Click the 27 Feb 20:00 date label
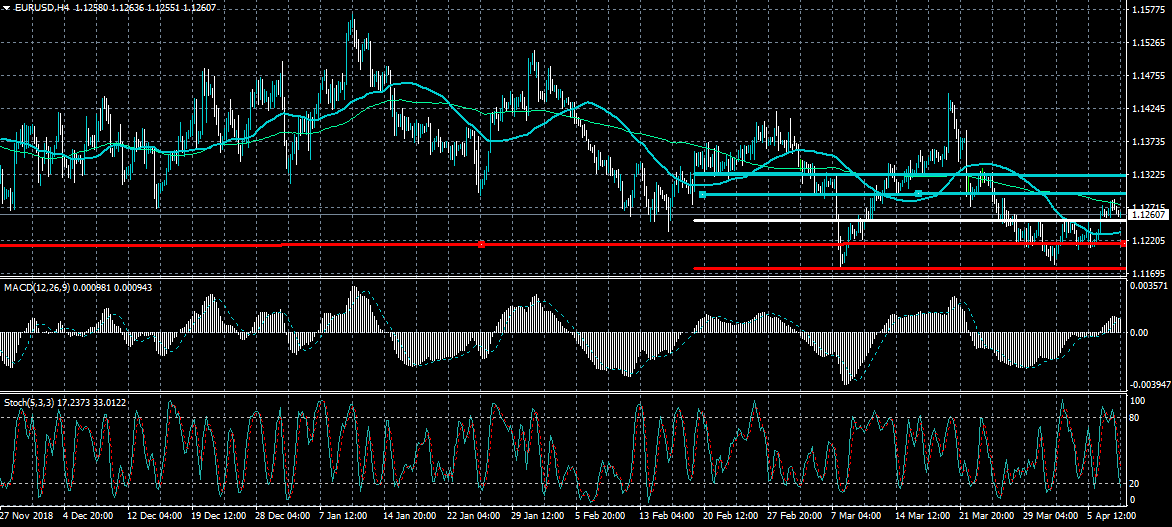The width and height of the screenshot is (1172, 527). pyautogui.click(x=795, y=517)
